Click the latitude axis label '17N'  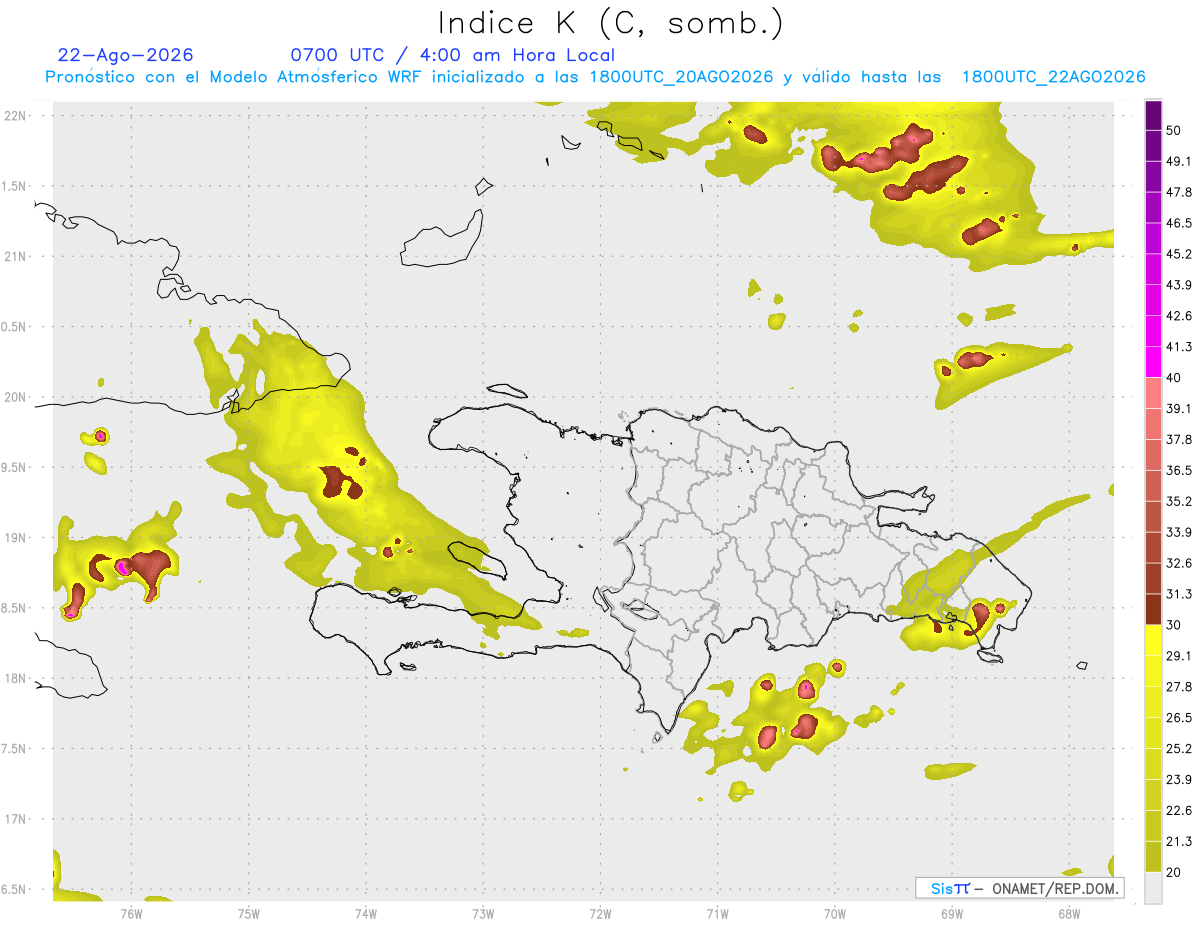(16, 820)
